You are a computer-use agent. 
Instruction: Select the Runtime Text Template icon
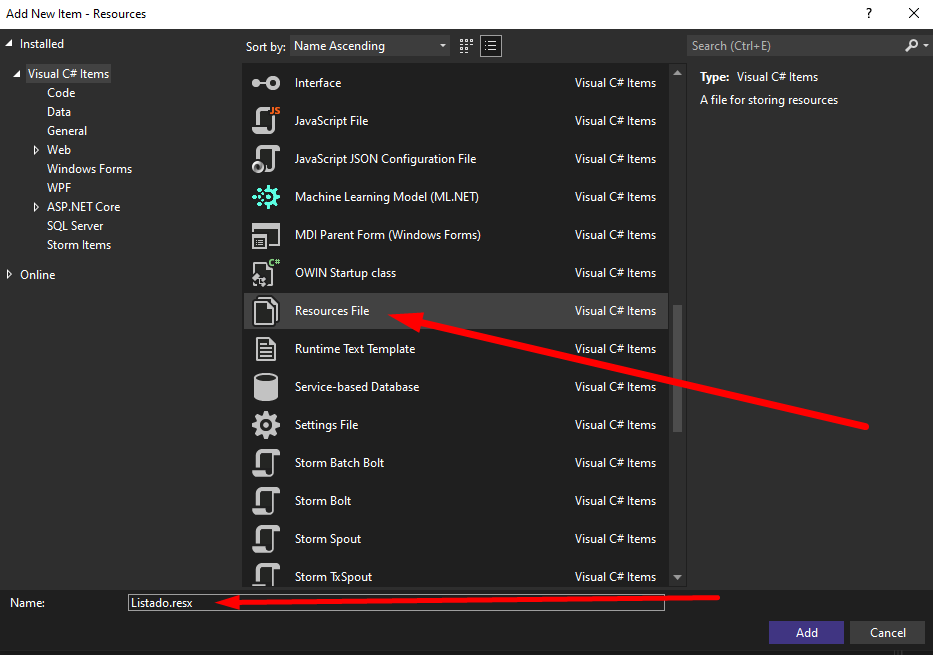click(266, 349)
